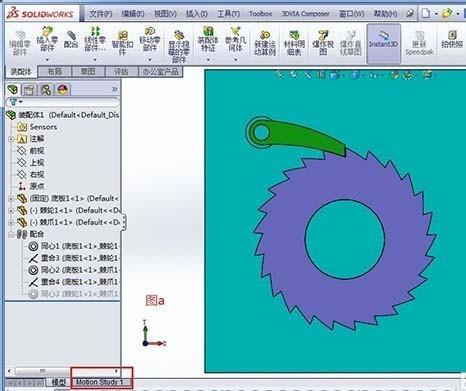Click the pin icon beside the Help menu
This screenshot has height=391, width=466.
coord(410,13)
